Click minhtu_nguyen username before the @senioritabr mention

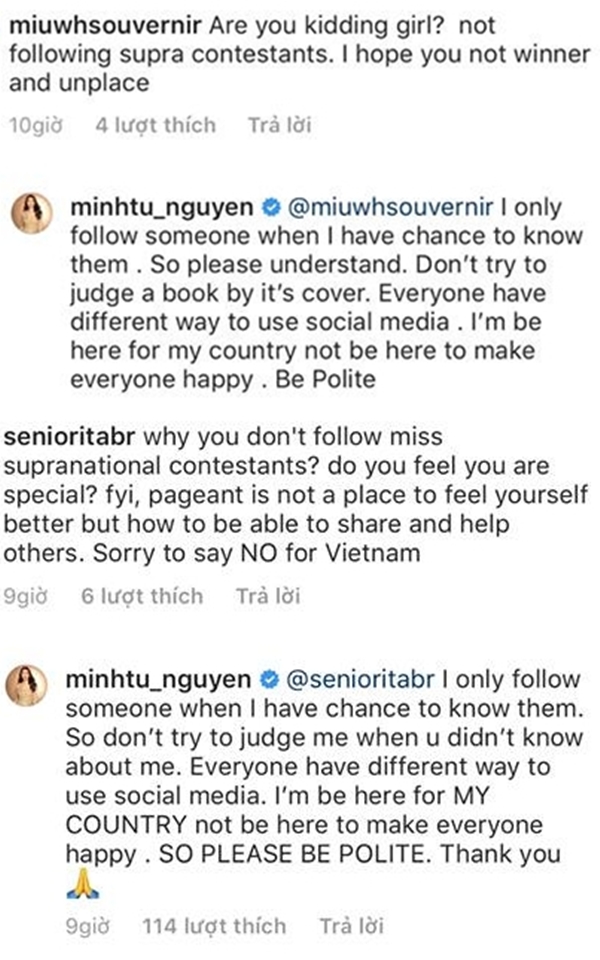pyautogui.click(x=164, y=680)
